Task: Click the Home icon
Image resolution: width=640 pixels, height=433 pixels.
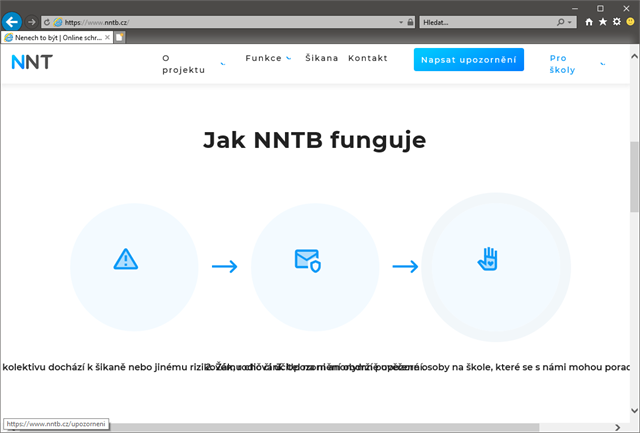Action: click(x=589, y=22)
